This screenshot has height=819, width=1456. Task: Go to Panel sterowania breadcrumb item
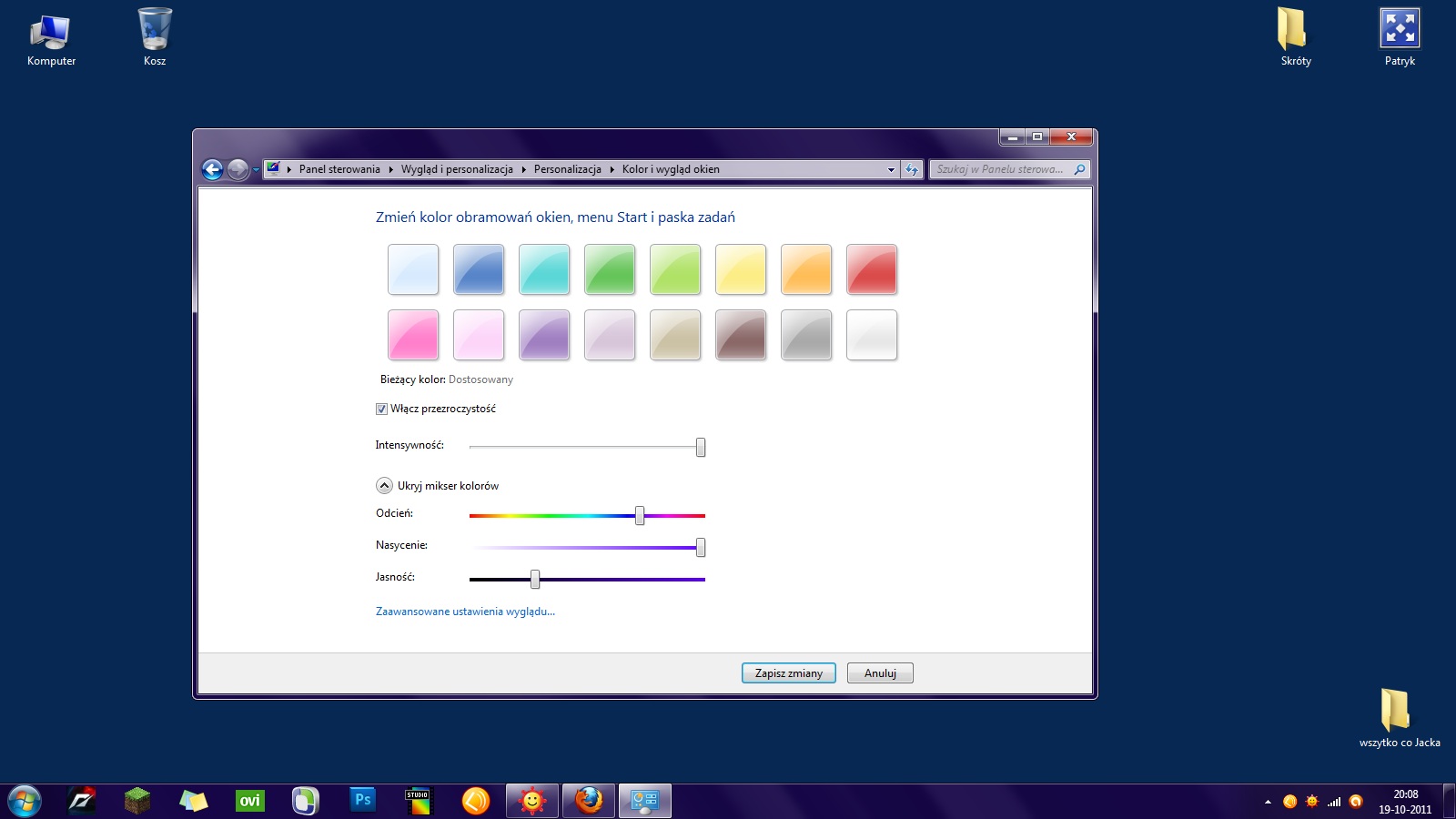[x=339, y=169]
